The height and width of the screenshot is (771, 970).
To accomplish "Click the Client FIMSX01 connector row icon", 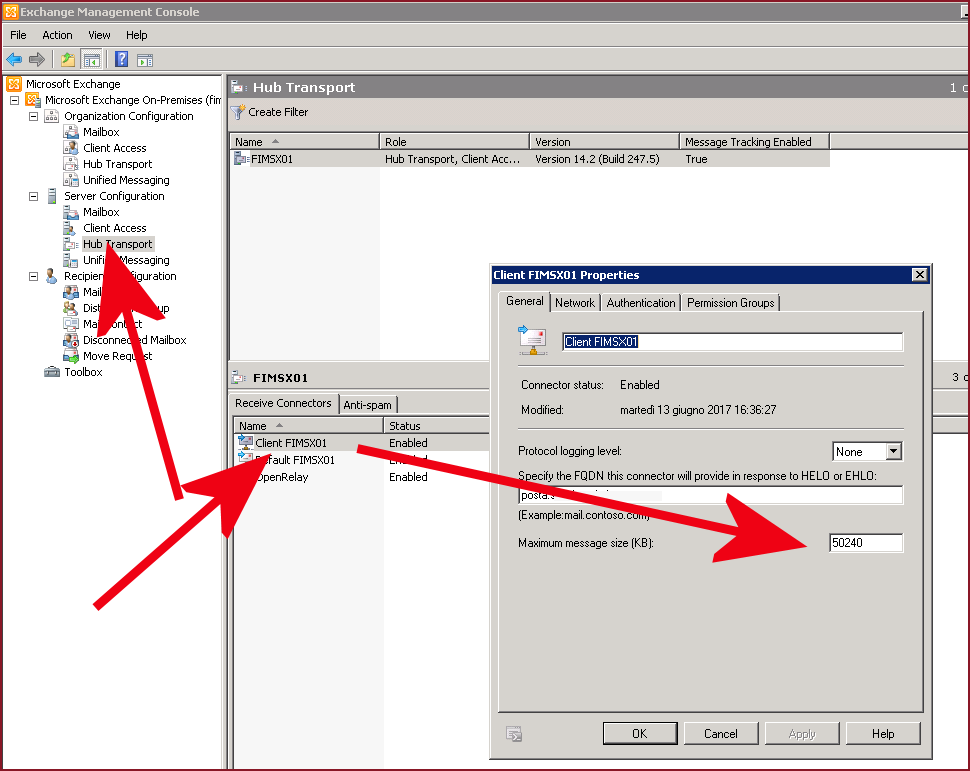I will point(246,442).
